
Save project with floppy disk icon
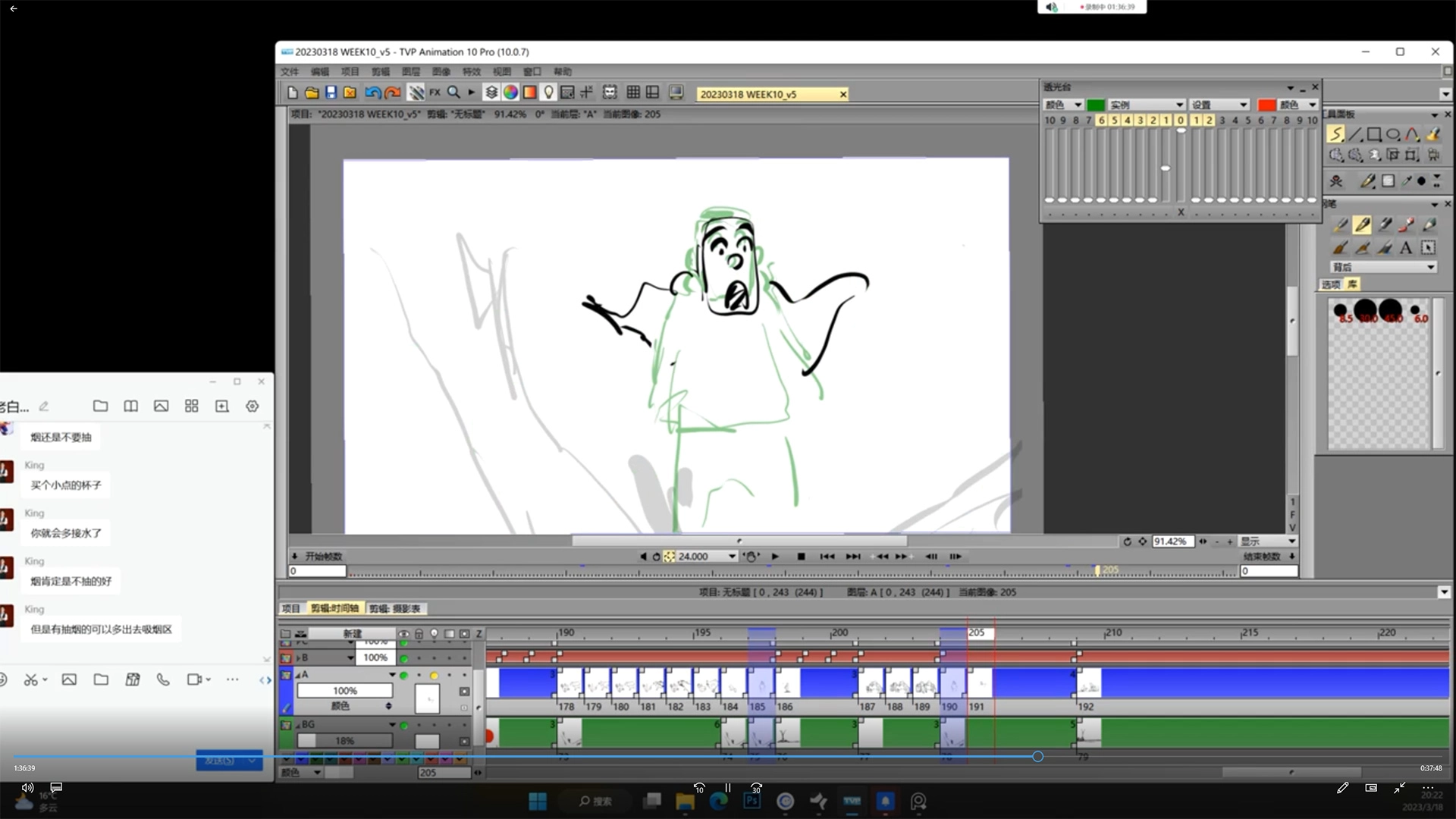[331, 93]
